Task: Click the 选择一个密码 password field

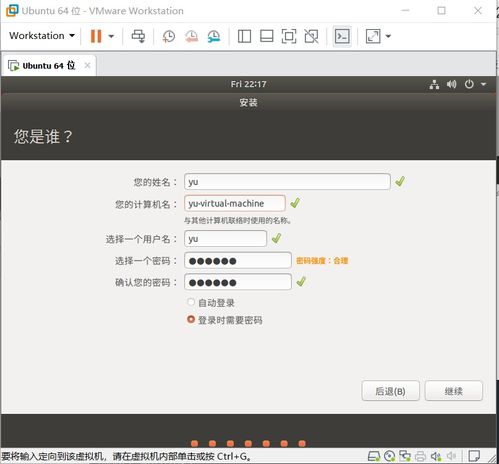Action: [x=238, y=261]
